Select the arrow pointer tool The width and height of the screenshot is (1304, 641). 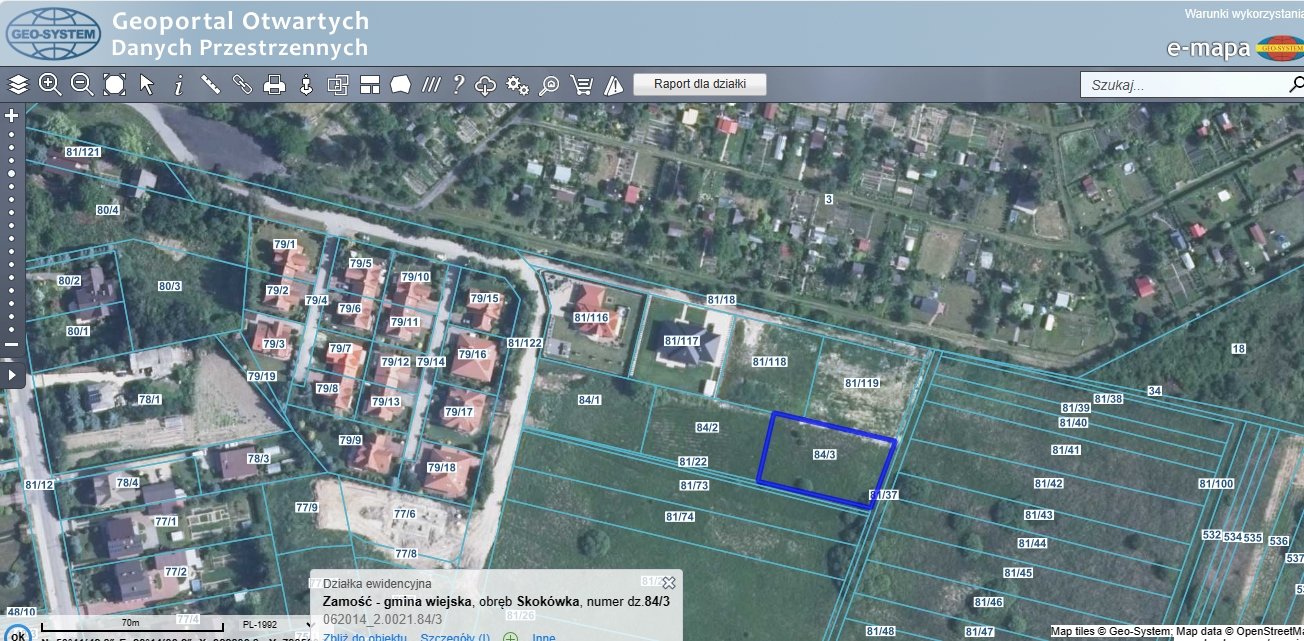point(147,84)
